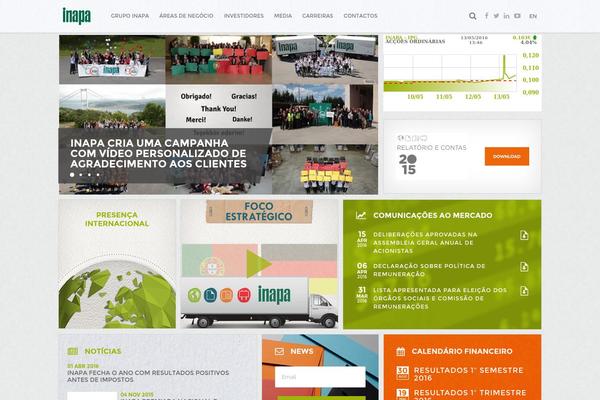Select the third carousel slide dot

click(90, 175)
